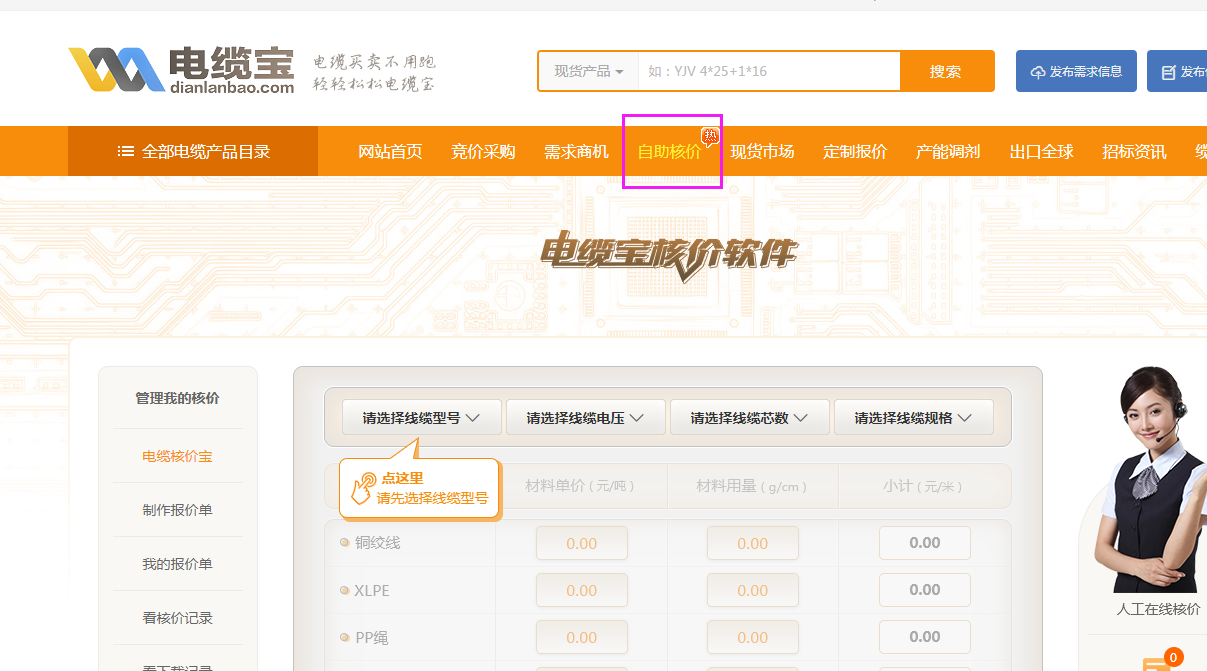This screenshot has height=671, width=1207.
Task: Click the PP绳 unit price field
Action: (581, 637)
